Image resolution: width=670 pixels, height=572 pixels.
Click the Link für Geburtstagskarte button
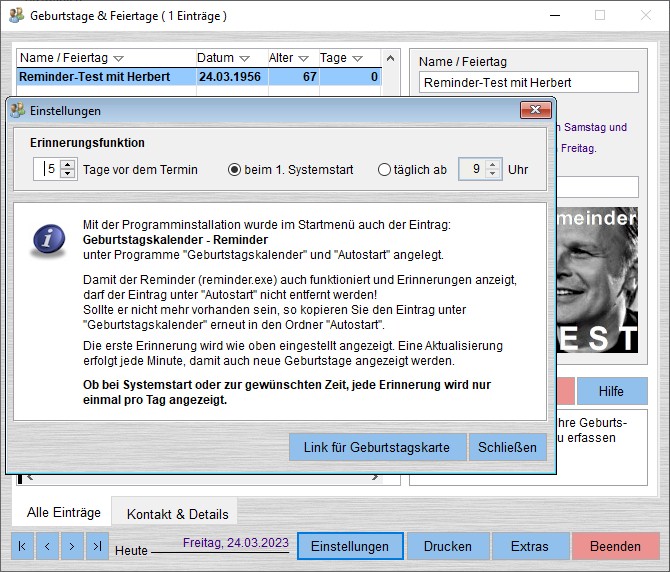(x=377, y=447)
